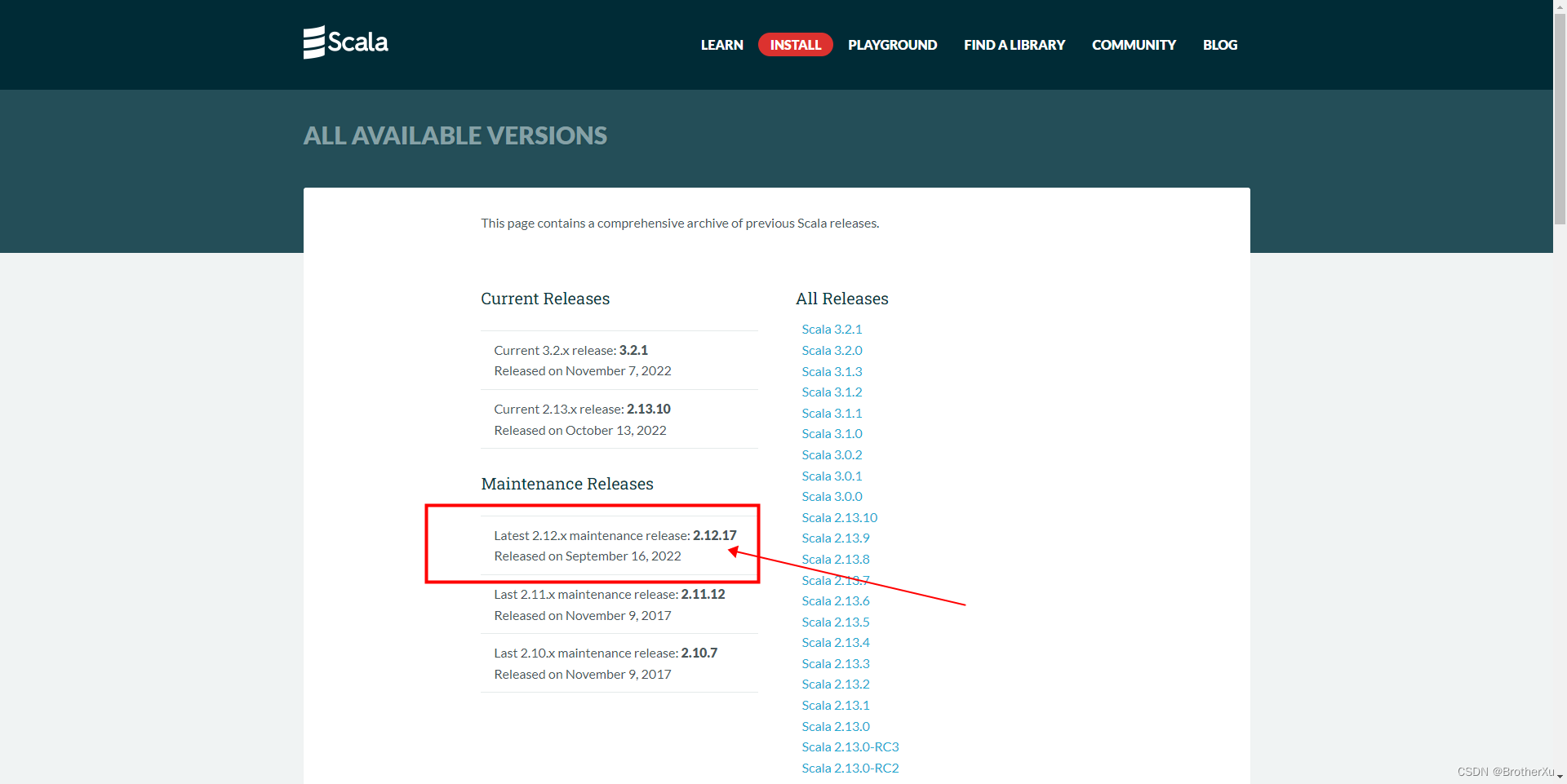Select the Scala 2.13.0-RC3 release
Screen dimensions: 1567x784
click(x=850, y=746)
